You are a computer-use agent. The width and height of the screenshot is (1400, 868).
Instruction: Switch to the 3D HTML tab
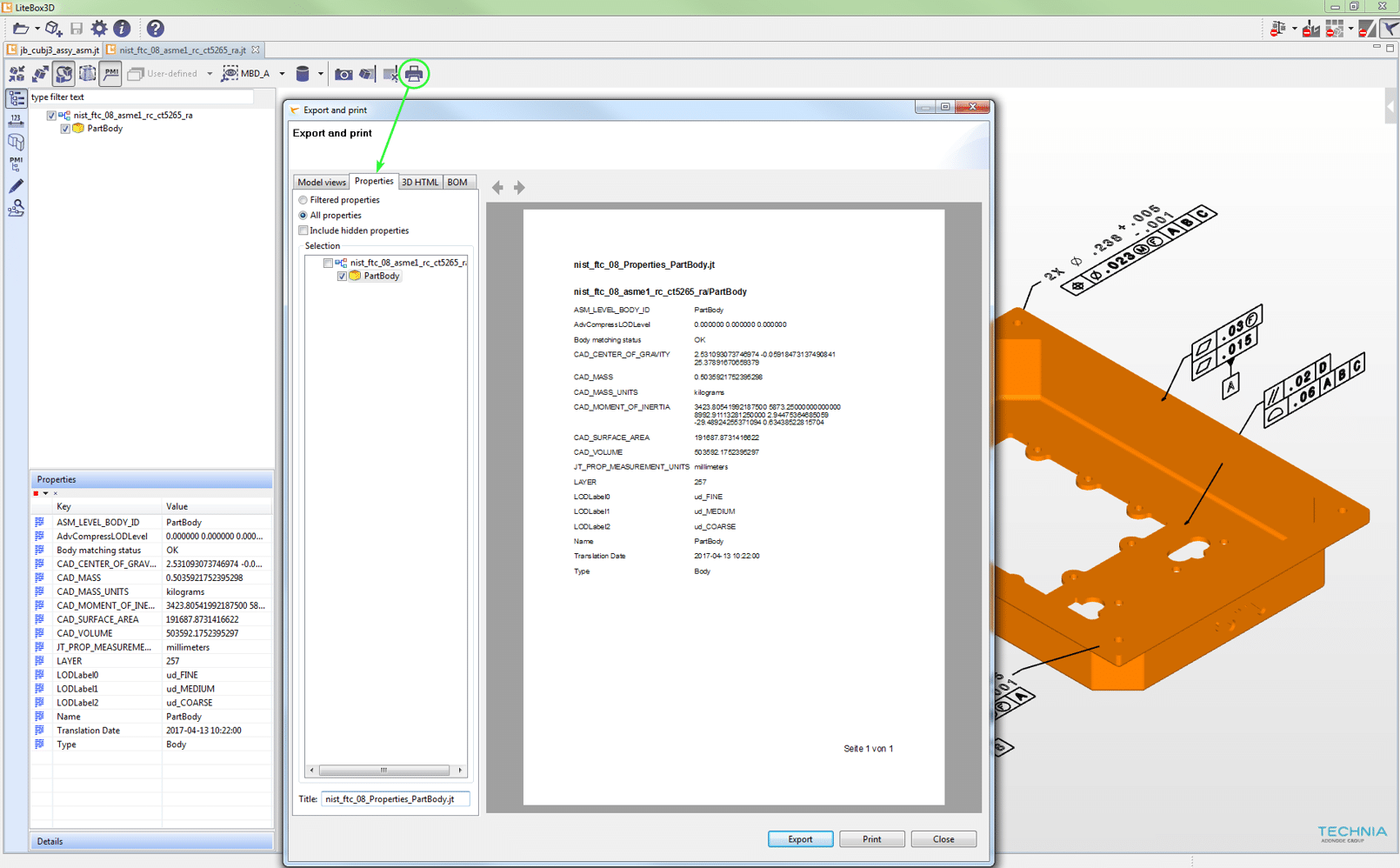[420, 183]
